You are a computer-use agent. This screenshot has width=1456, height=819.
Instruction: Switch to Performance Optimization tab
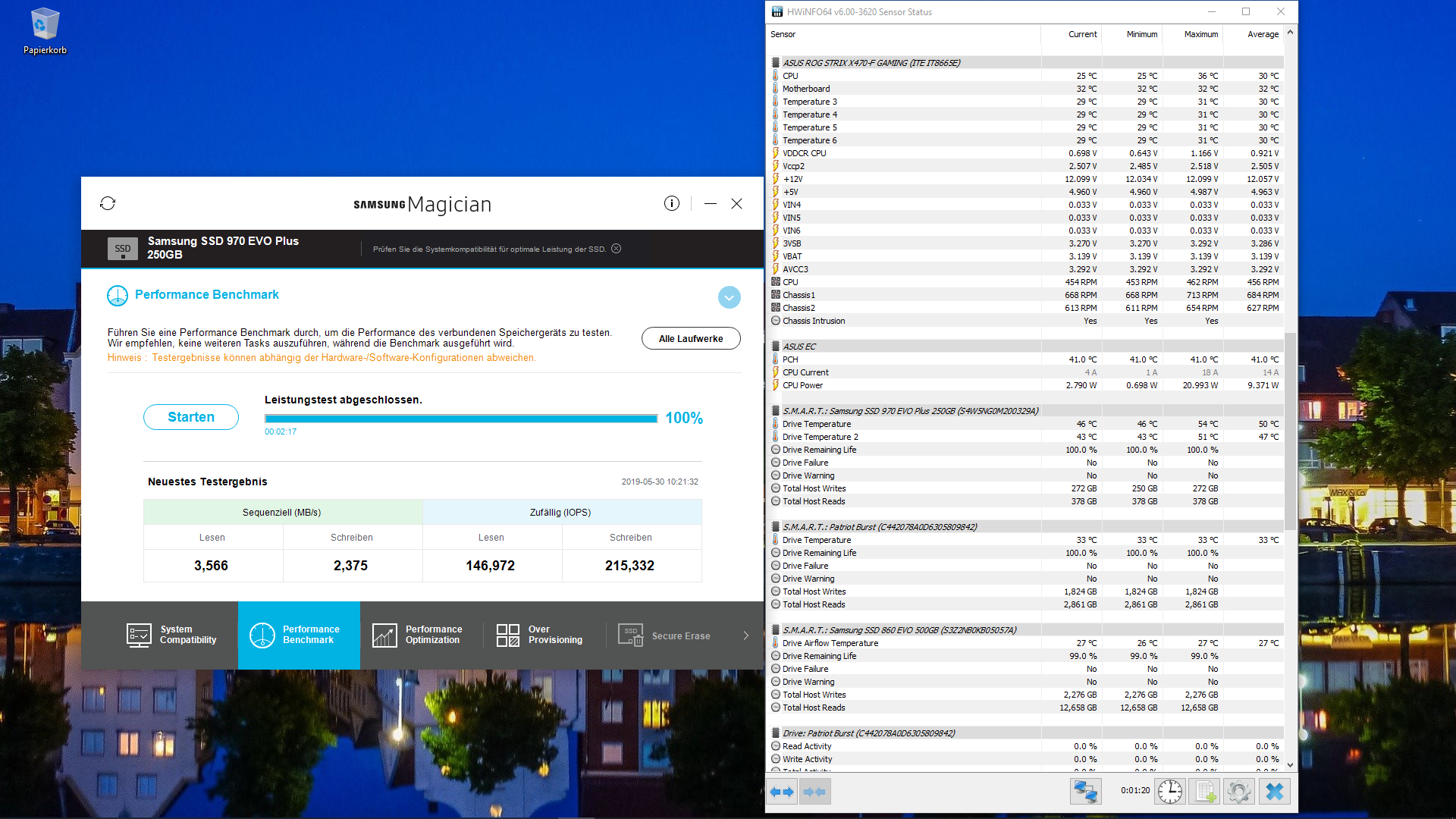tap(420, 635)
